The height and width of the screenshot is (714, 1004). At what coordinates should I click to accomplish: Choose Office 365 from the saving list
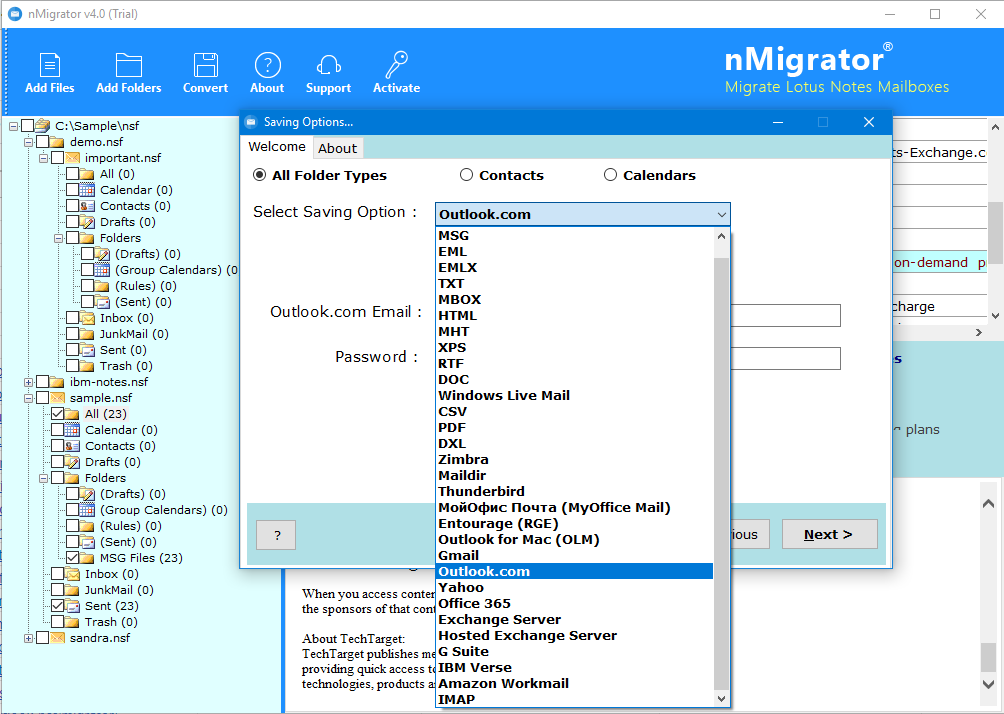point(574,603)
